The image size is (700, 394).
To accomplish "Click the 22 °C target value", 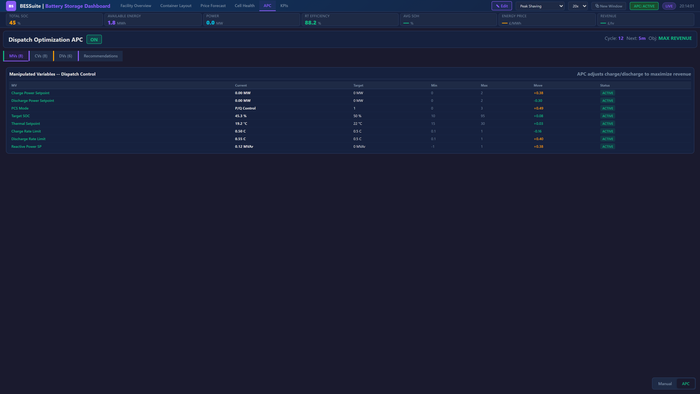I will [x=358, y=124].
